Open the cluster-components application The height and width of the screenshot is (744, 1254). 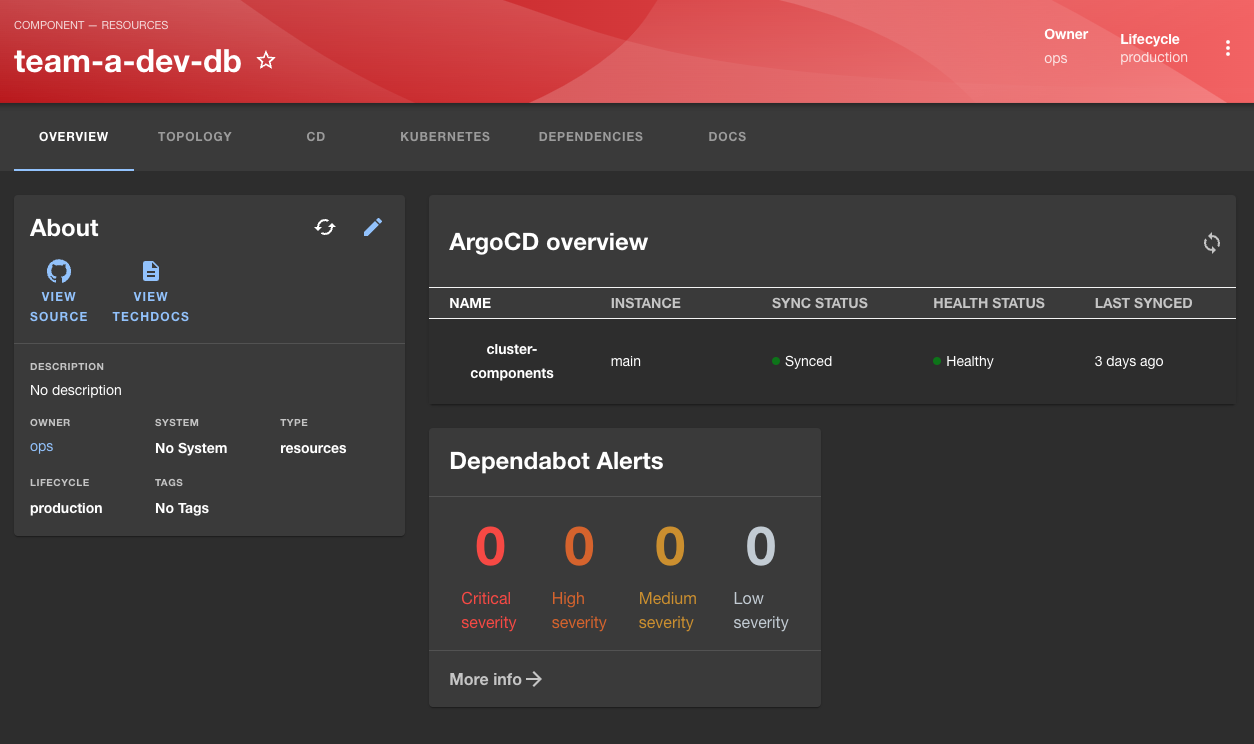coord(512,361)
